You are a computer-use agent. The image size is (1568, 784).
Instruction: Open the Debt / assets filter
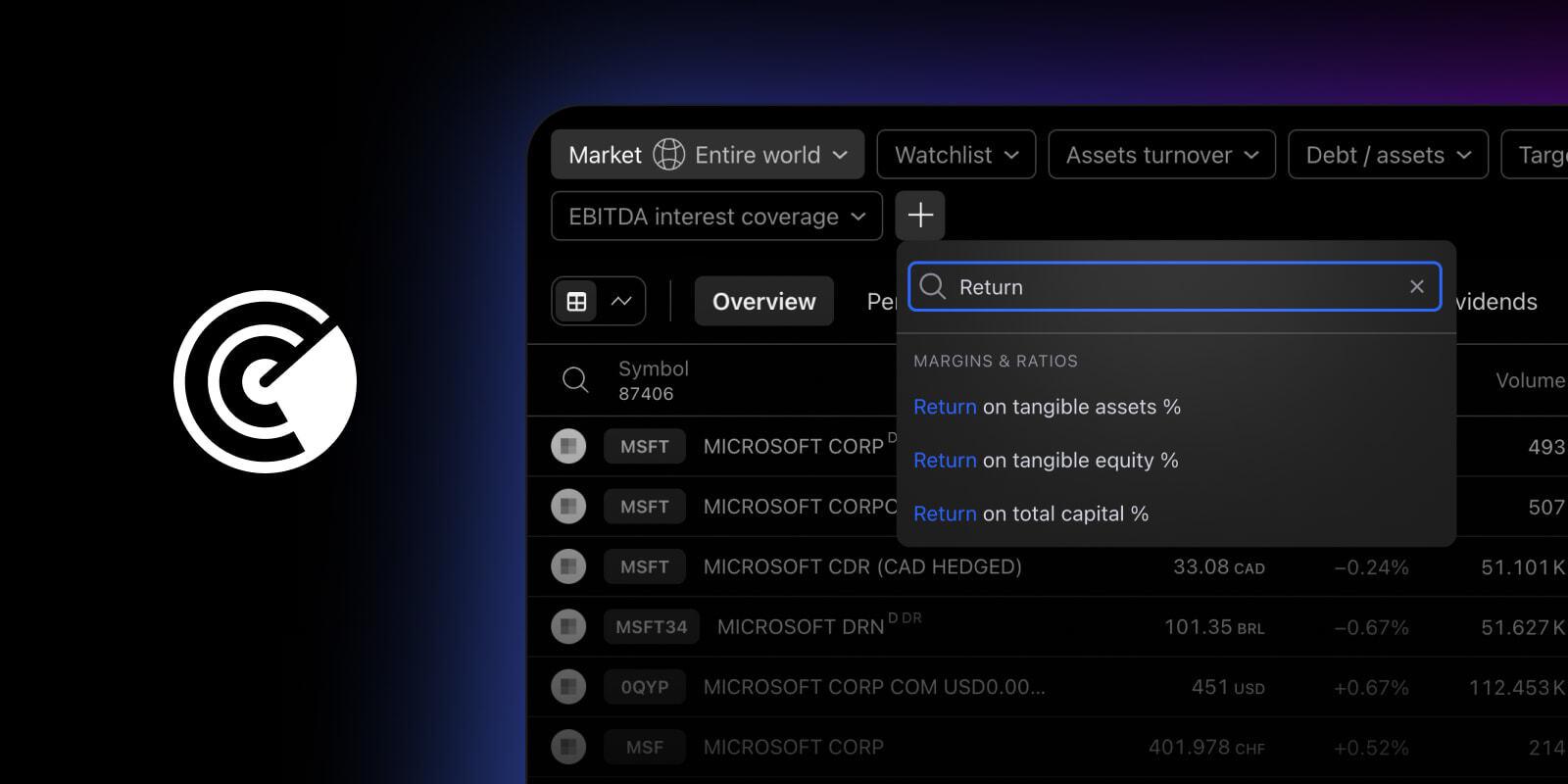(x=1389, y=155)
